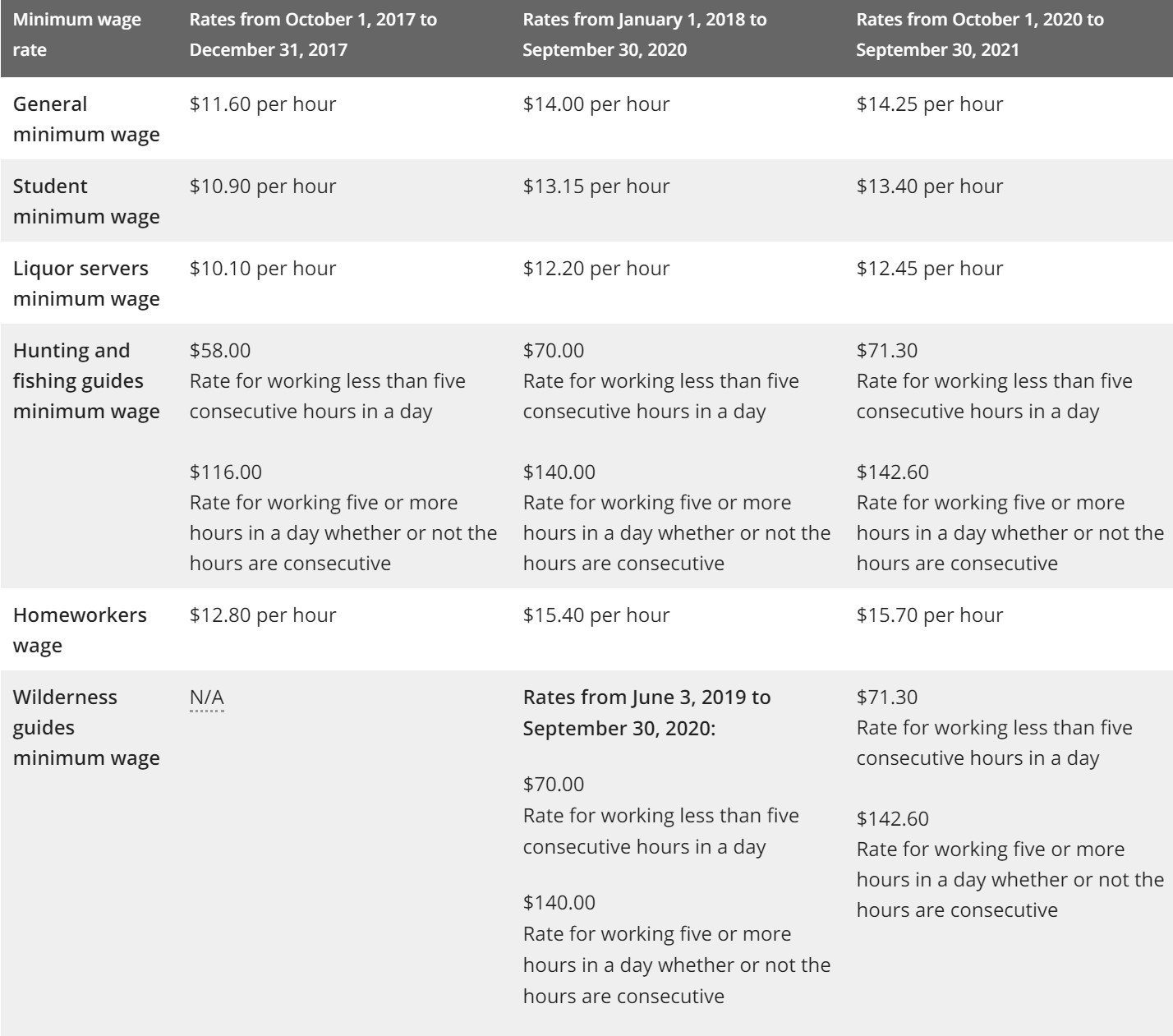The image size is (1173, 1036).
Task: Click the $12.45 per hour liquor servers cell
Action: tap(930, 269)
